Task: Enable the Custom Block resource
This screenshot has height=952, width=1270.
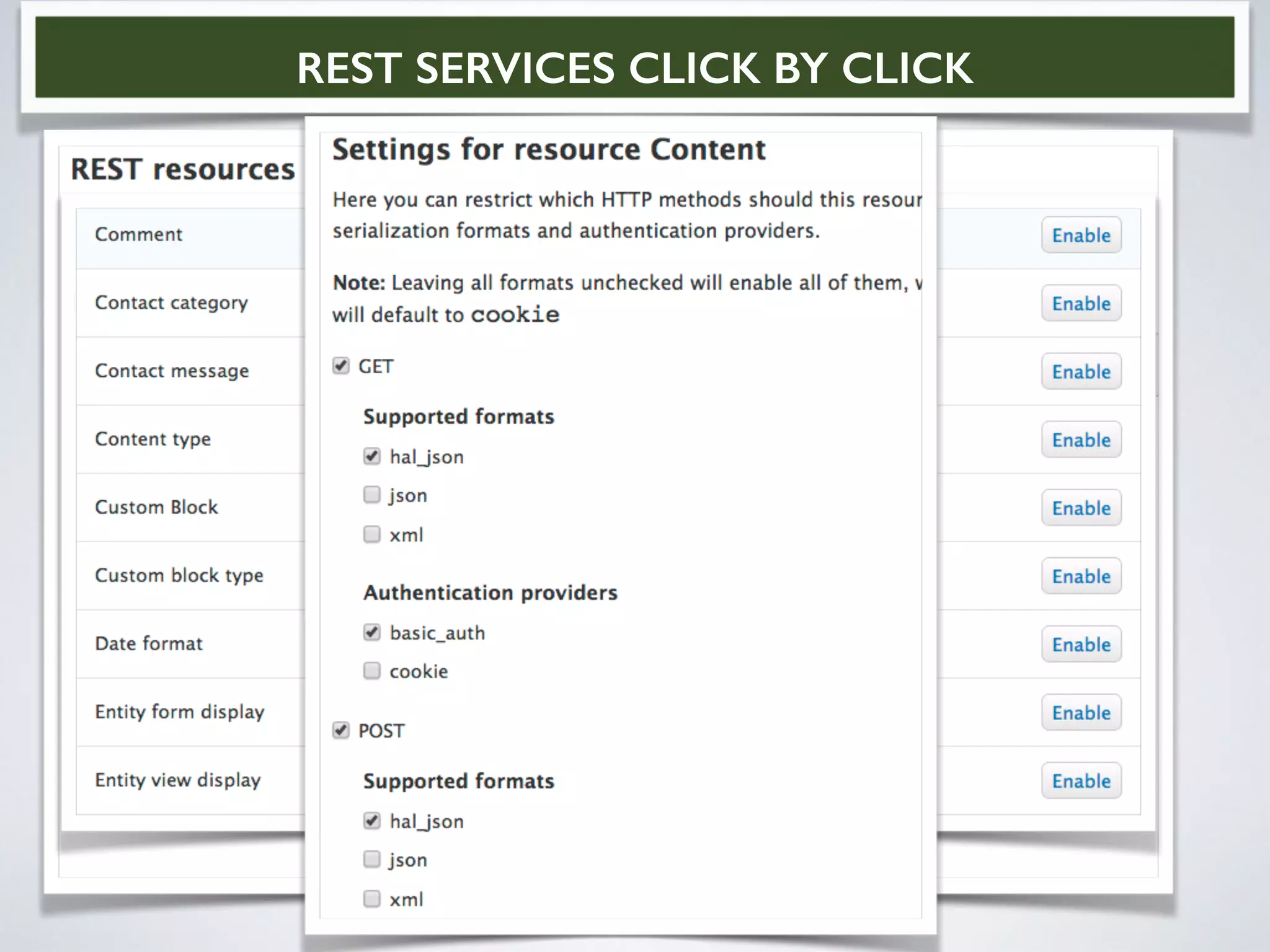Action: click(x=1081, y=508)
